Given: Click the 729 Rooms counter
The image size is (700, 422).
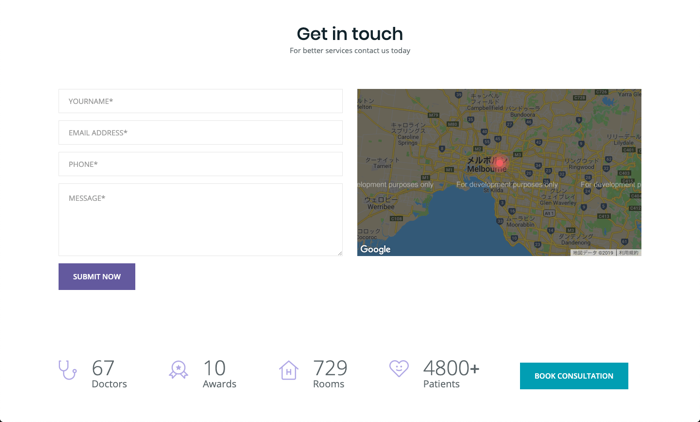Looking at the screenshot, I should 330,374.
